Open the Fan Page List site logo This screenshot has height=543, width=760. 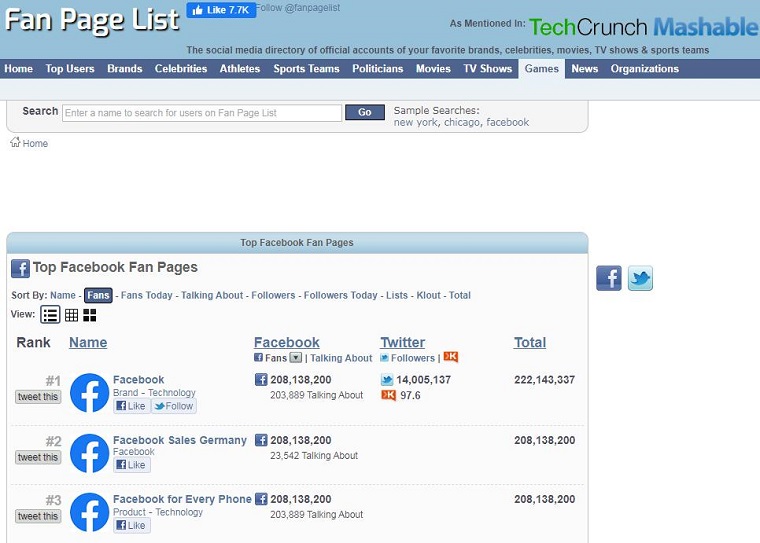[x=92, y=20]
